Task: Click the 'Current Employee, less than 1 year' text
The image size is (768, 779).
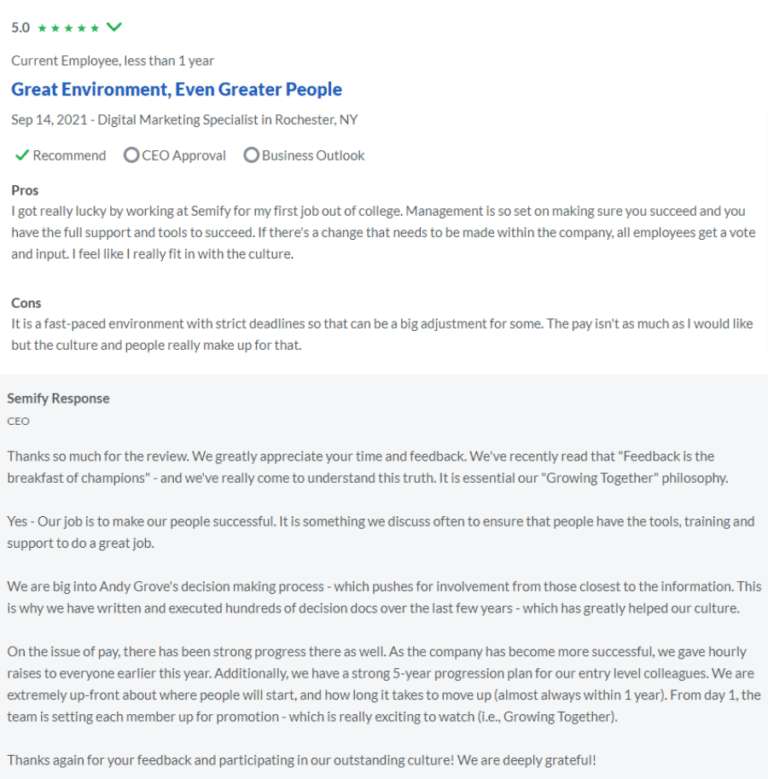Action: [112, 61]
